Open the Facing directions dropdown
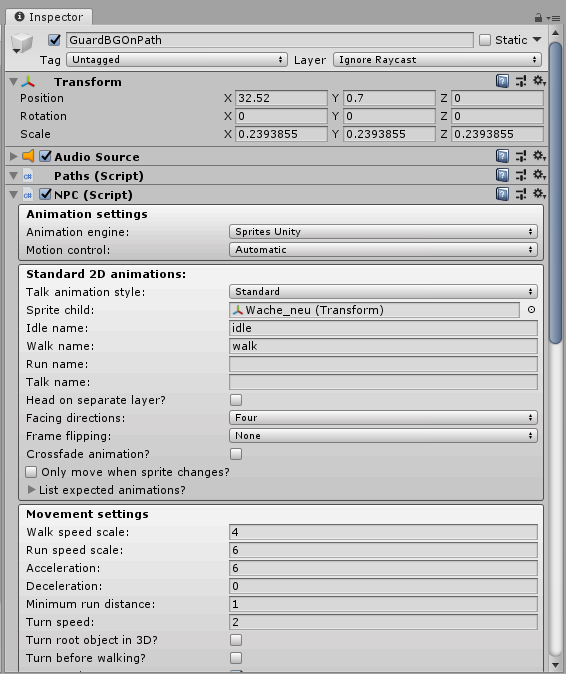 [x=383, y=418]
